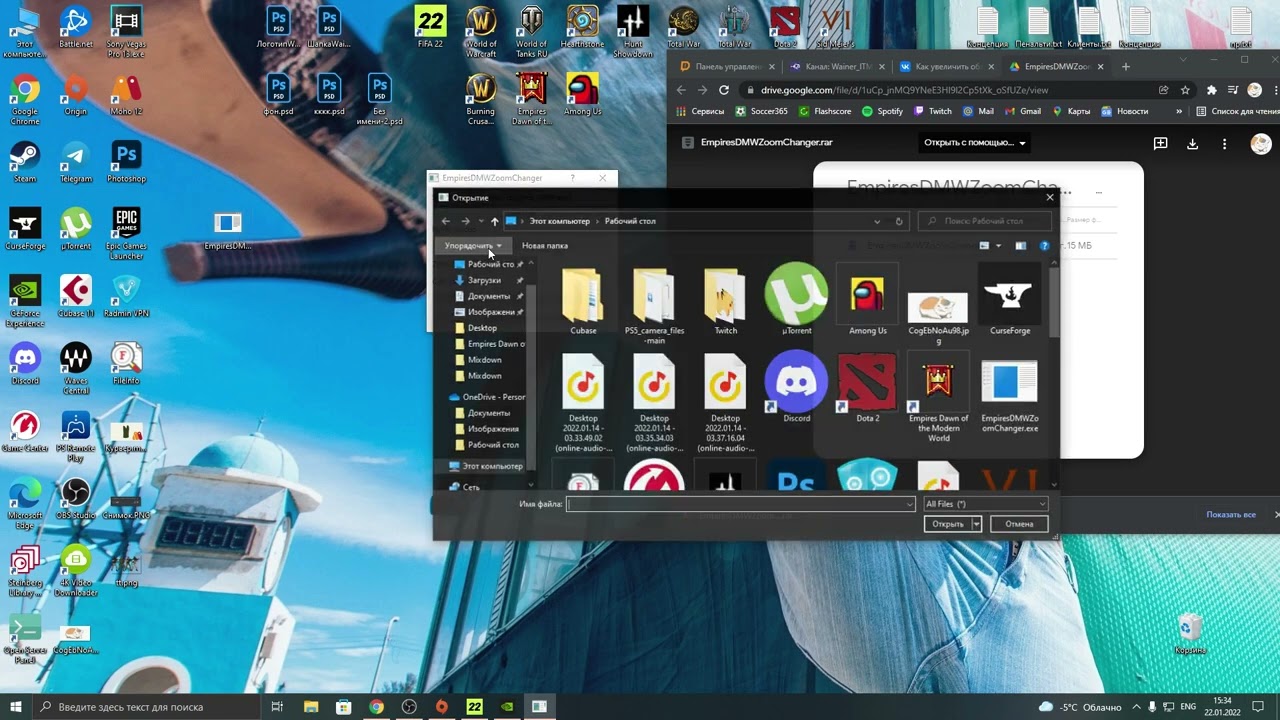Select Dota 2 shortcut in Open dialog
1280x720 pixels.
tap(867, 386)
